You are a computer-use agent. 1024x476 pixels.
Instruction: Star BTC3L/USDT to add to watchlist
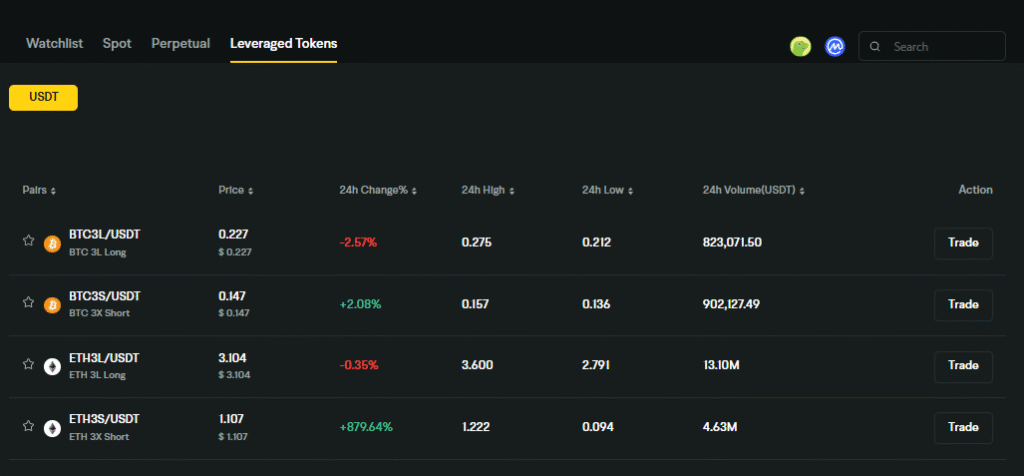point(28,240)
